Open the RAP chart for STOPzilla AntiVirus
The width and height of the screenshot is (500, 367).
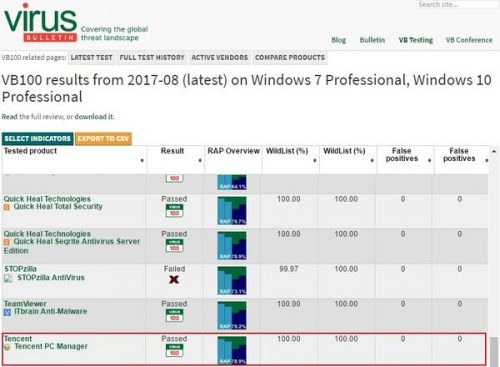coord(232,281)
